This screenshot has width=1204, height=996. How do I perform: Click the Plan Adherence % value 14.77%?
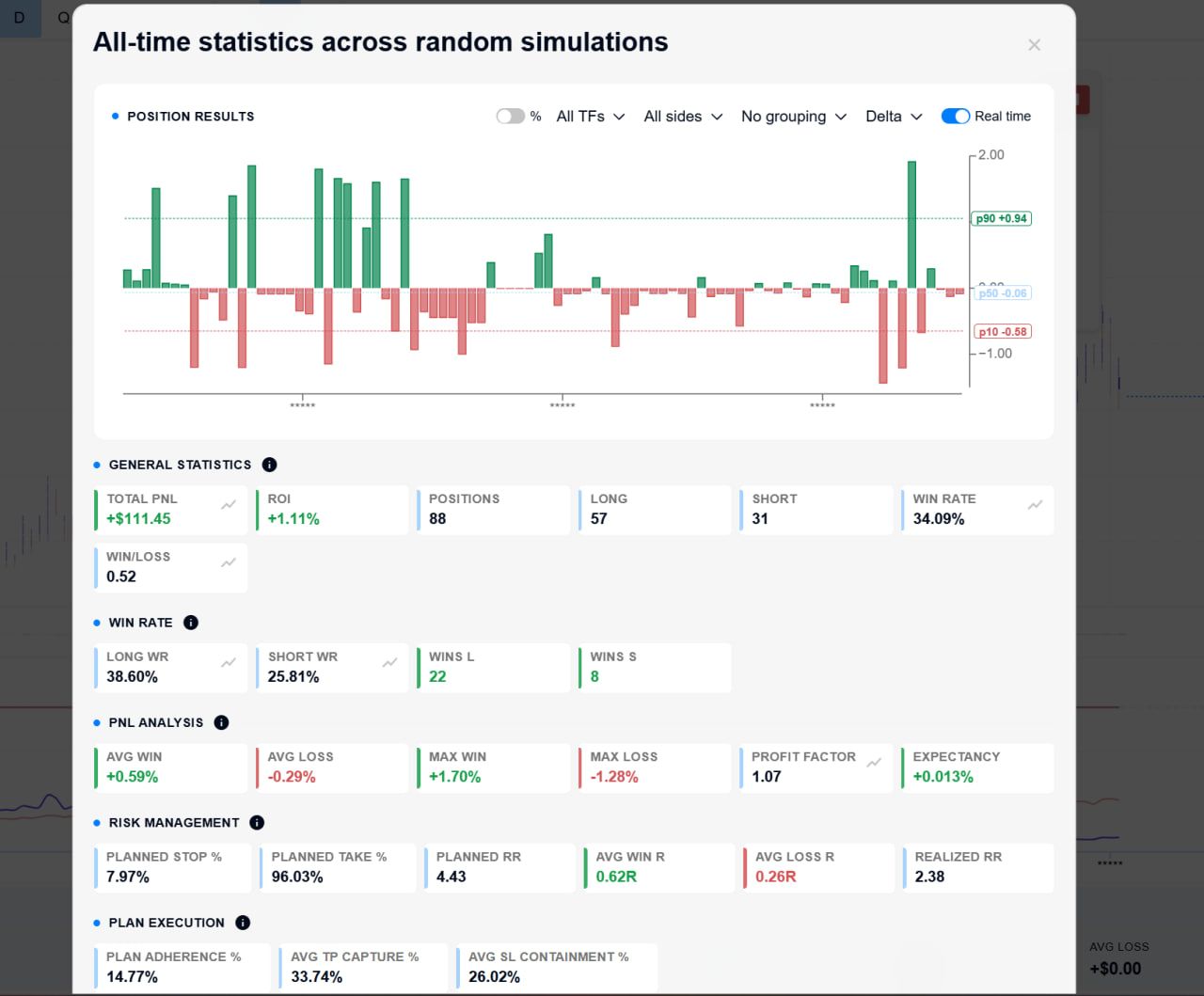[x=132, y=976]
